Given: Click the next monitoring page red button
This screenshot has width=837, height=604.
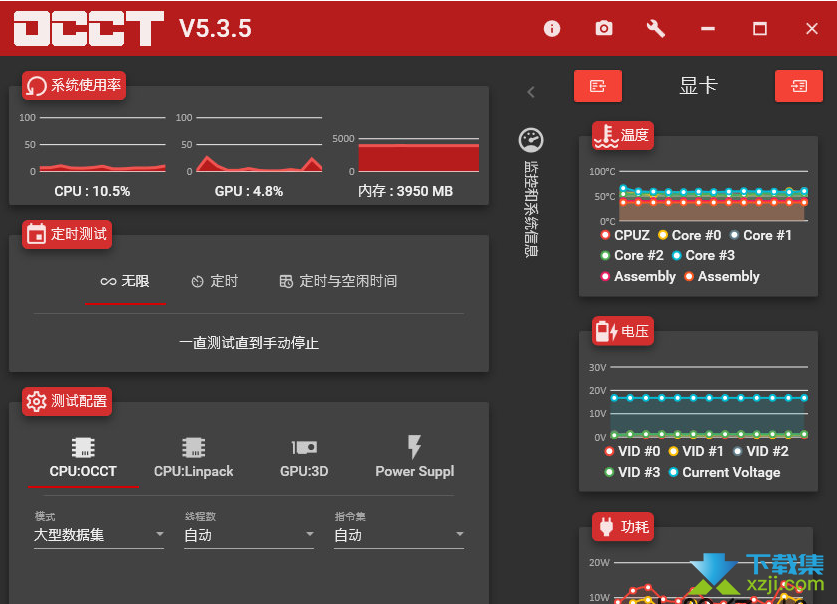Looking at the screenshot, I should point(799,86).
